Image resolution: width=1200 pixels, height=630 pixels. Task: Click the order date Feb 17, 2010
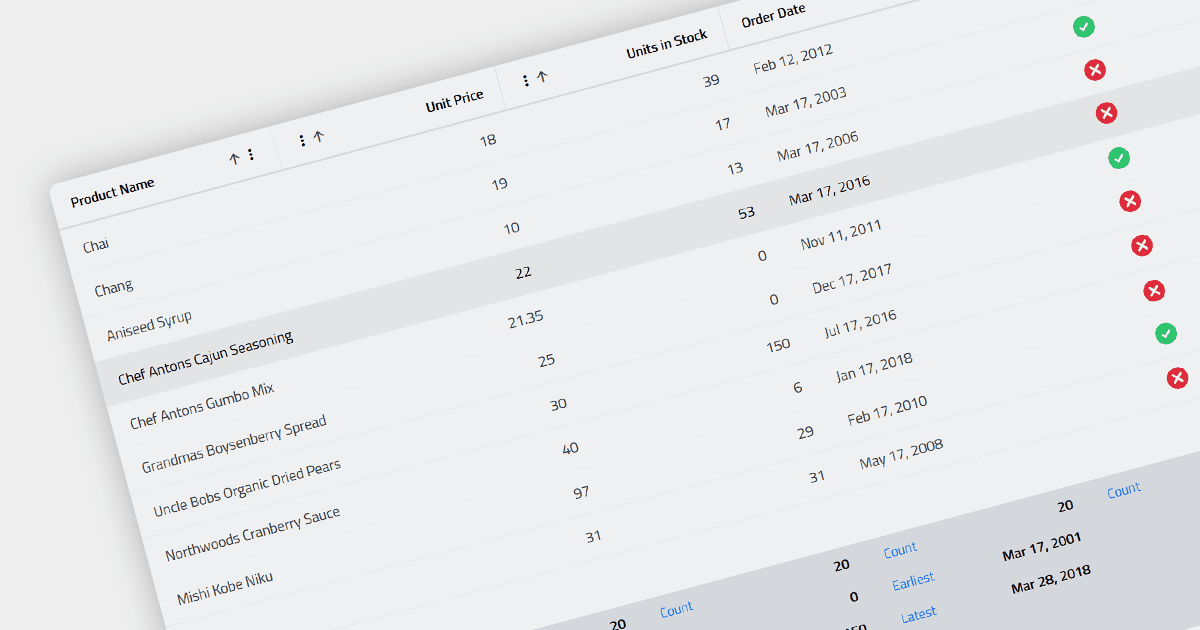[887, 410]
